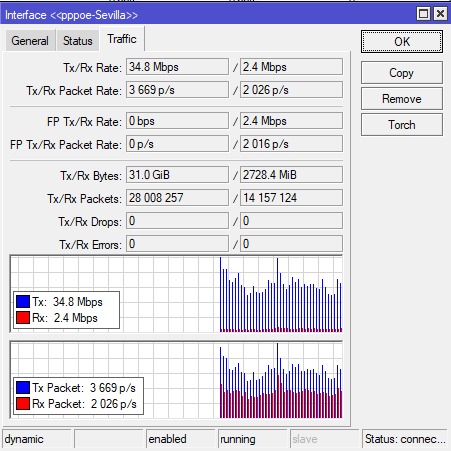Click the Copy button
This screenshot has height=451, width=451.
pos(402,73)
